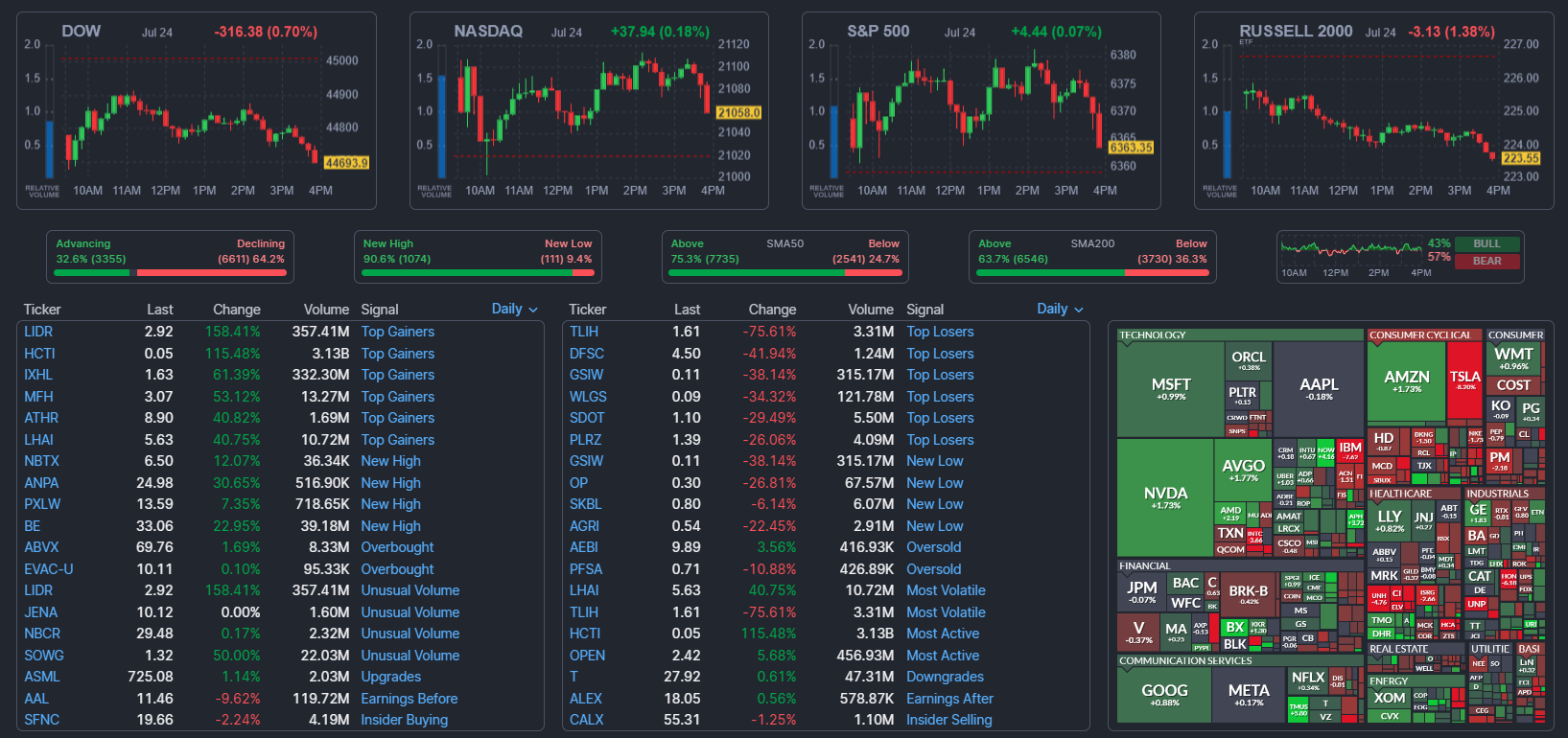
Task: Click New Low signal in OP row
Action: click(935, 483)
